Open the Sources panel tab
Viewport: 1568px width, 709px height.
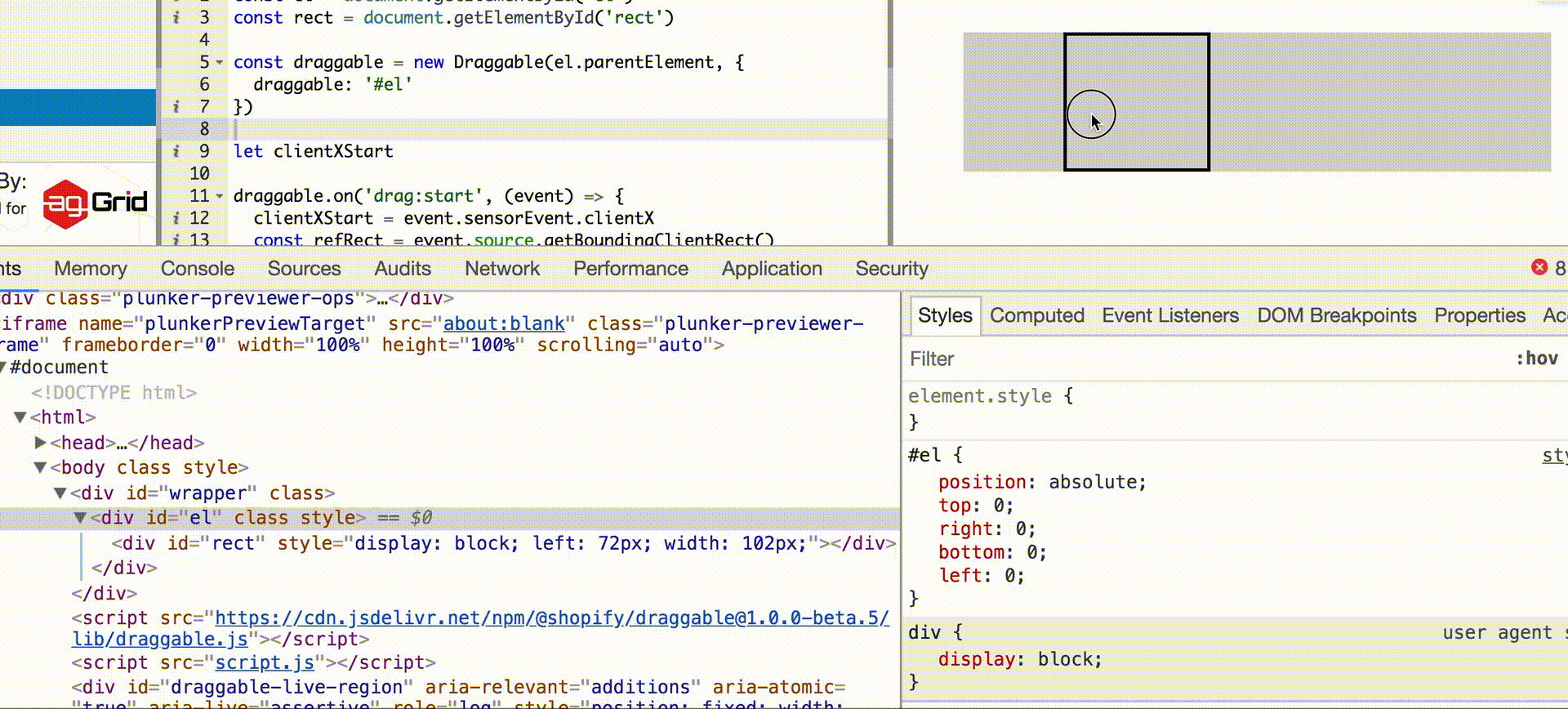coord(304,269)
